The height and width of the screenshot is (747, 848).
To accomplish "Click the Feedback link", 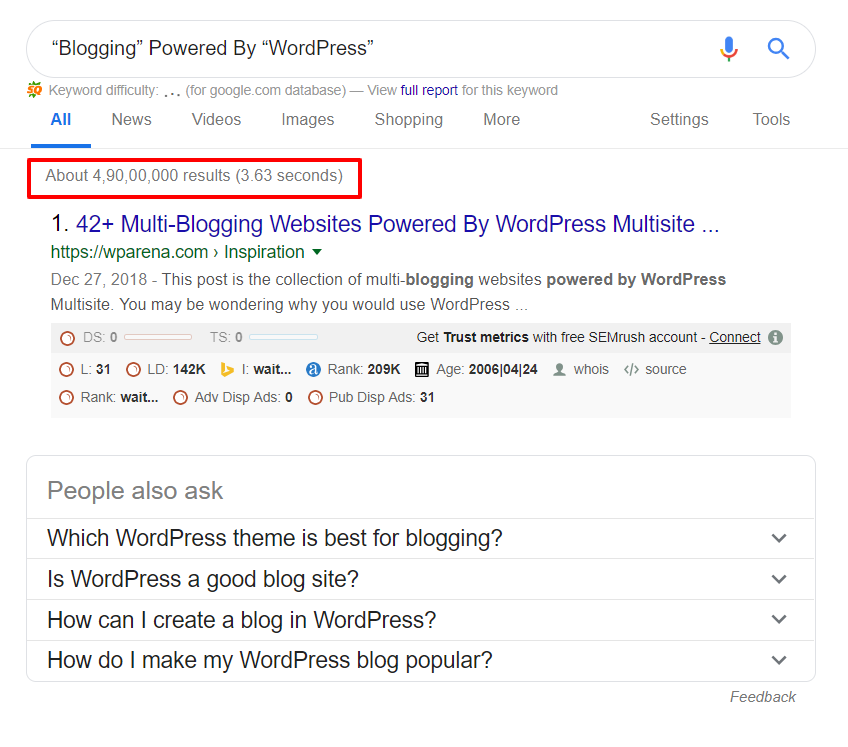I will 763,697.
